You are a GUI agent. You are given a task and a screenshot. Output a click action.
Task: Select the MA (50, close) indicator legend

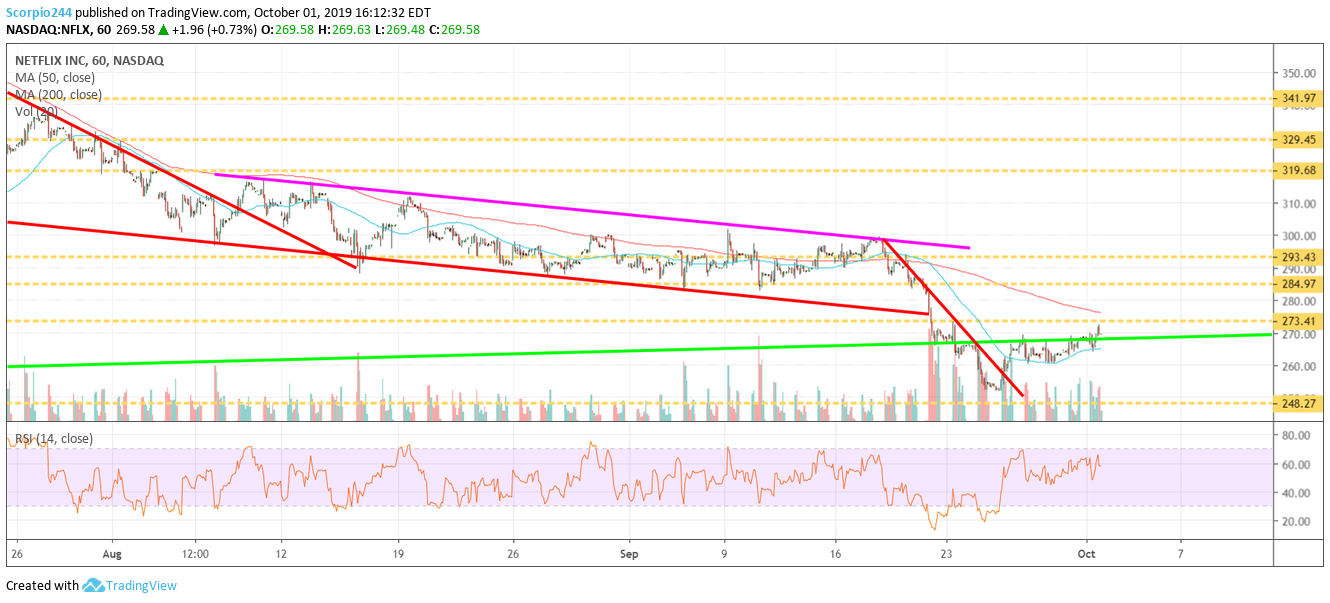click(55, 77)
